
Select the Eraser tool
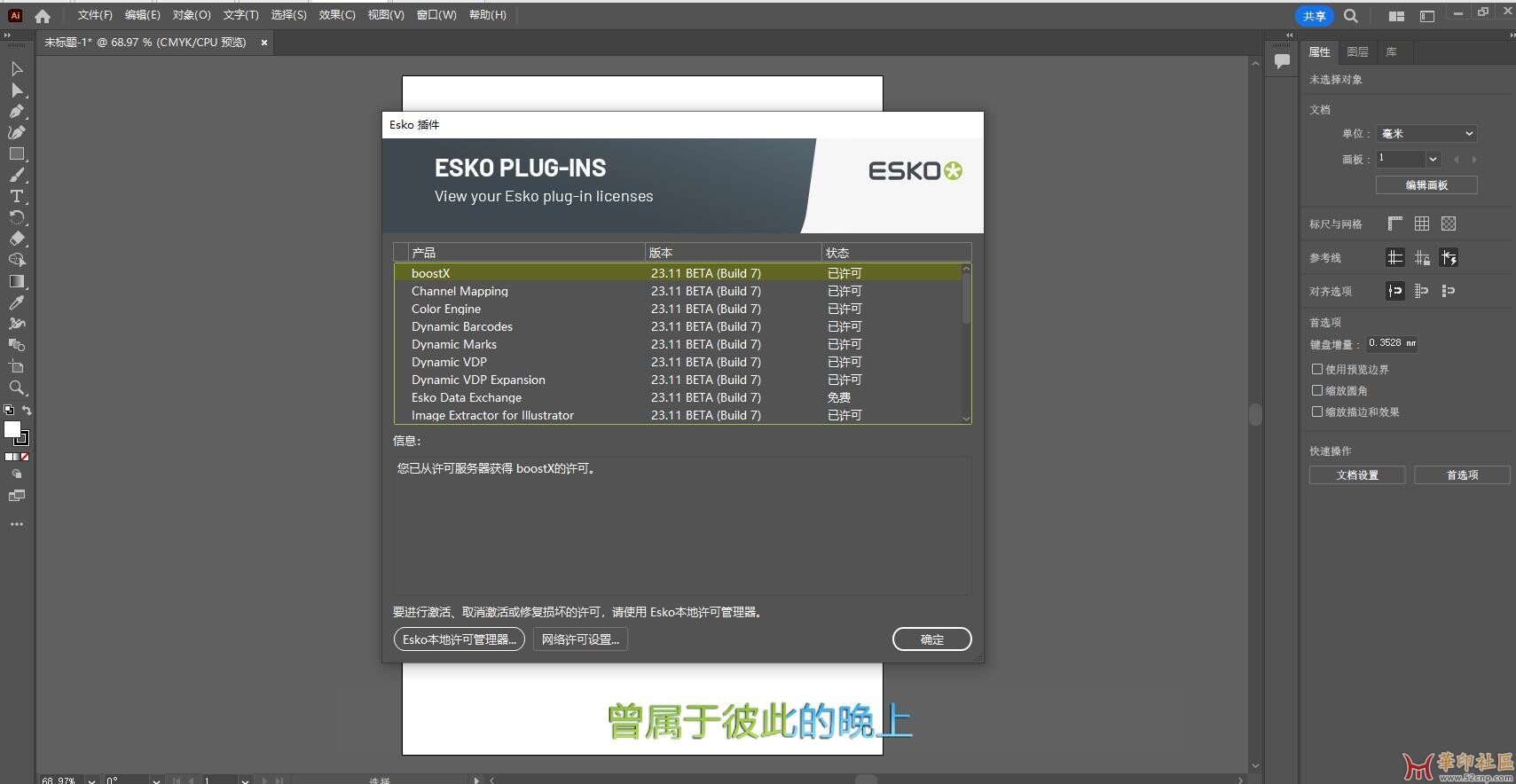click(x=17, y=239)
